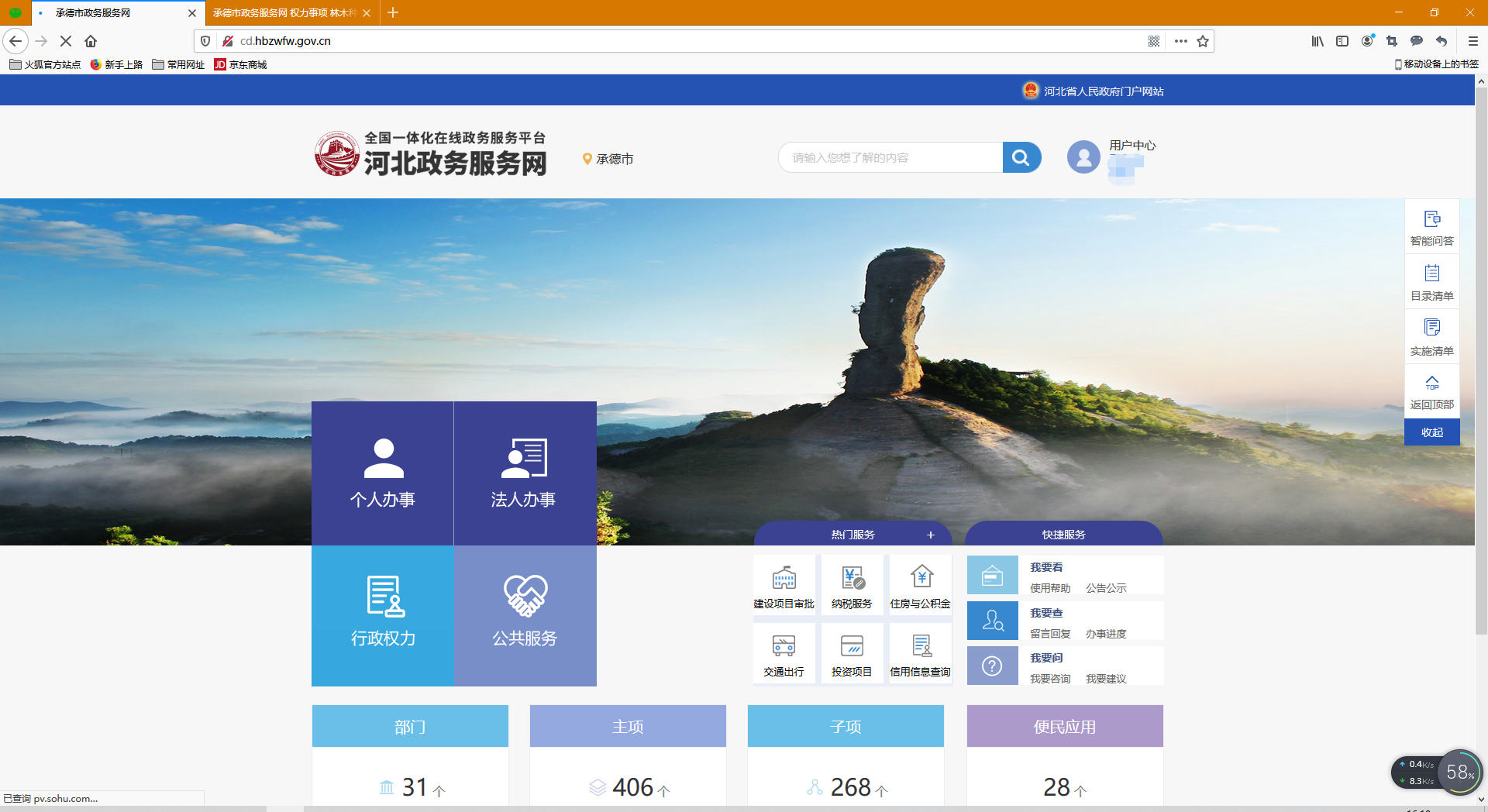
Task: Open the browser hamburger menu
Action: click(1472, 41)
